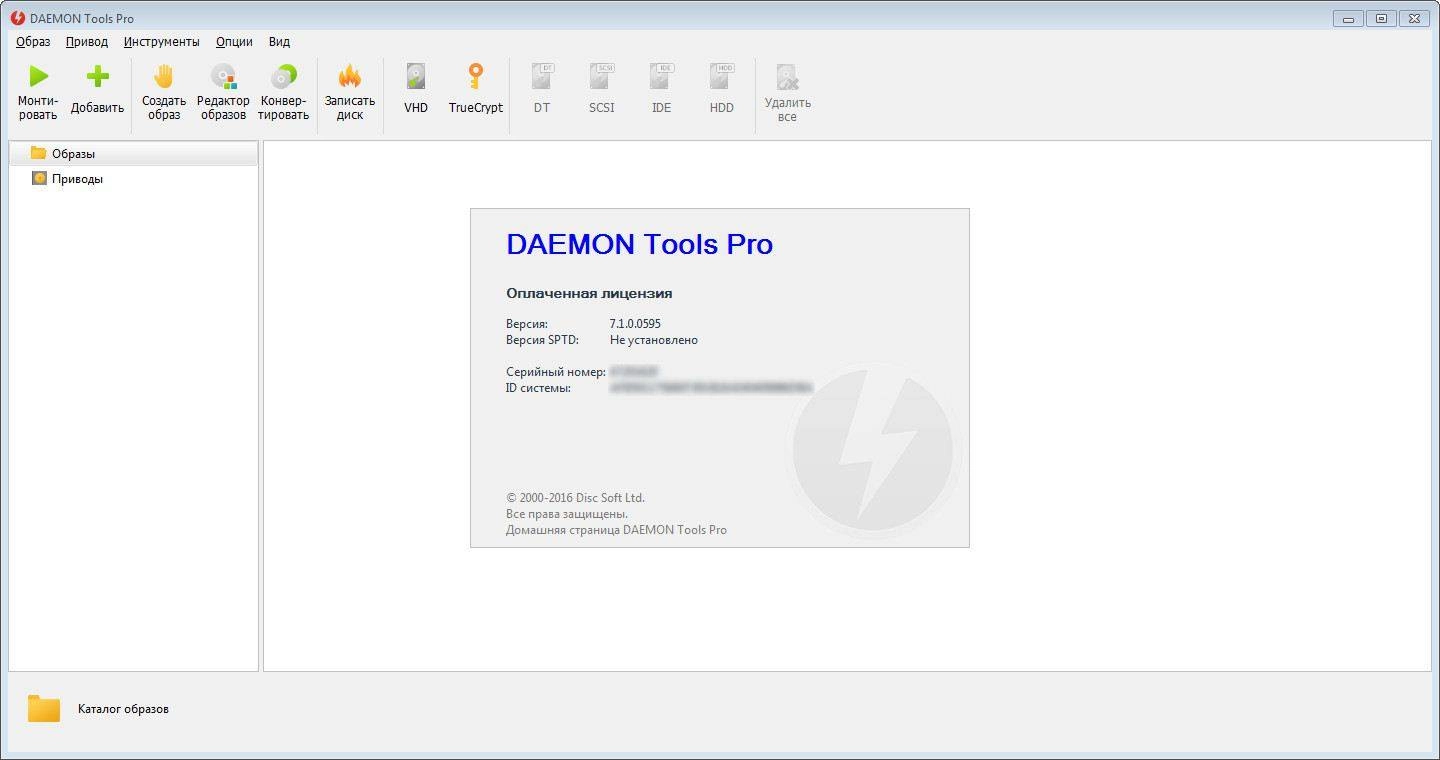Click the DAEMON Tools Pro blue title
The image size is (1440, 760).
point(639,244)
